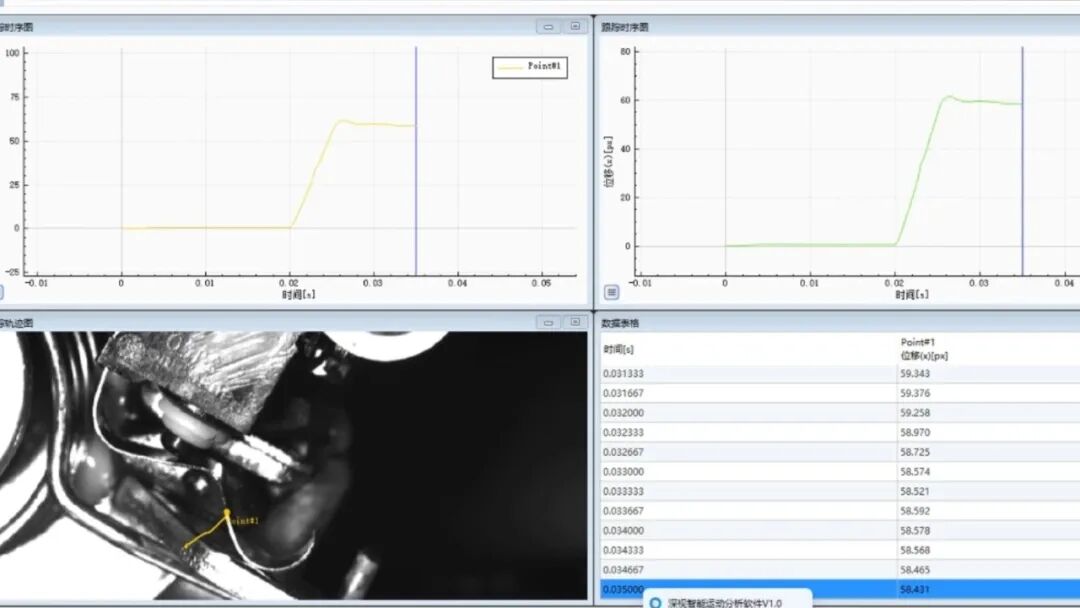Click the 时间[s] column header
This screenshot has height=608, width=1080.
(620, 349)
